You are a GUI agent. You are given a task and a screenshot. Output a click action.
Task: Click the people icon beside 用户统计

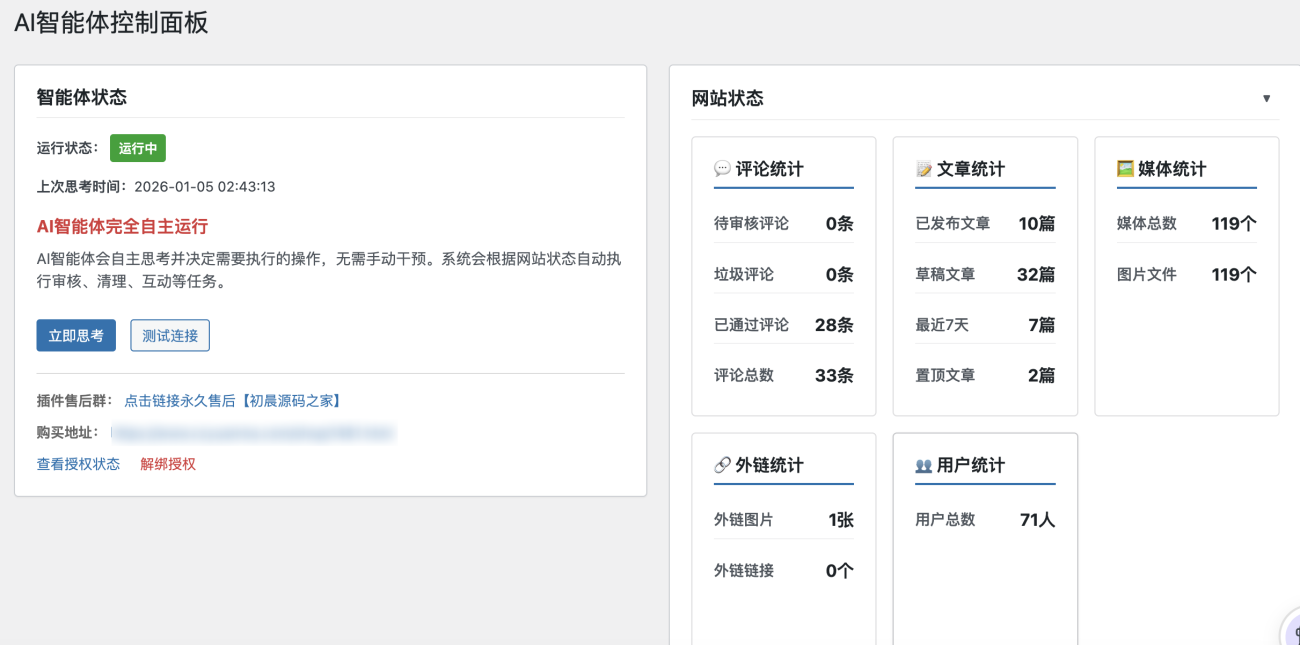(924, 465)
